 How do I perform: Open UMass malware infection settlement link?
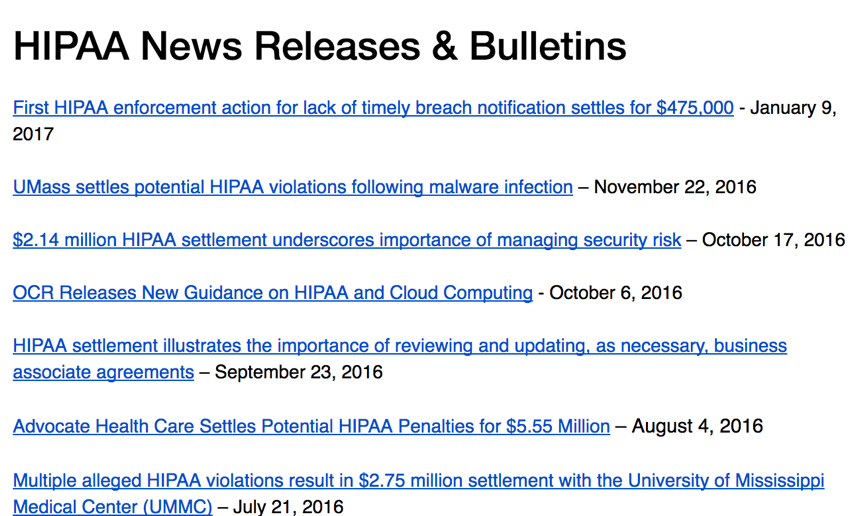pyautogui.click(x=293, y=187)
